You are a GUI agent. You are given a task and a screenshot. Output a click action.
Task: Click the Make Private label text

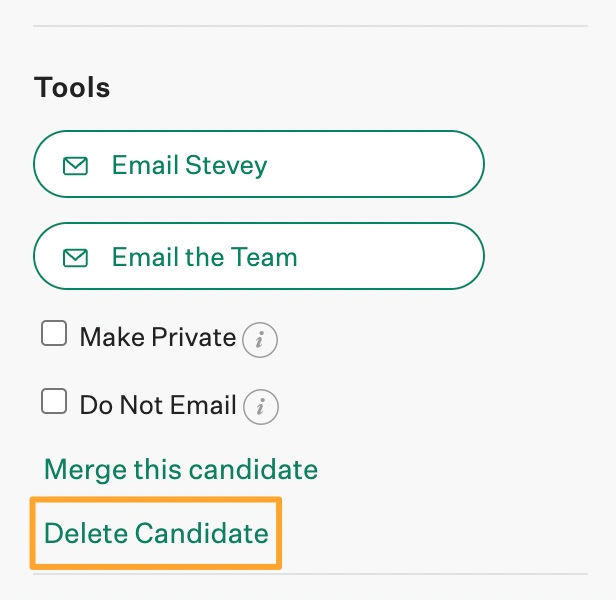pyautogui.click(x=158, y=337)
